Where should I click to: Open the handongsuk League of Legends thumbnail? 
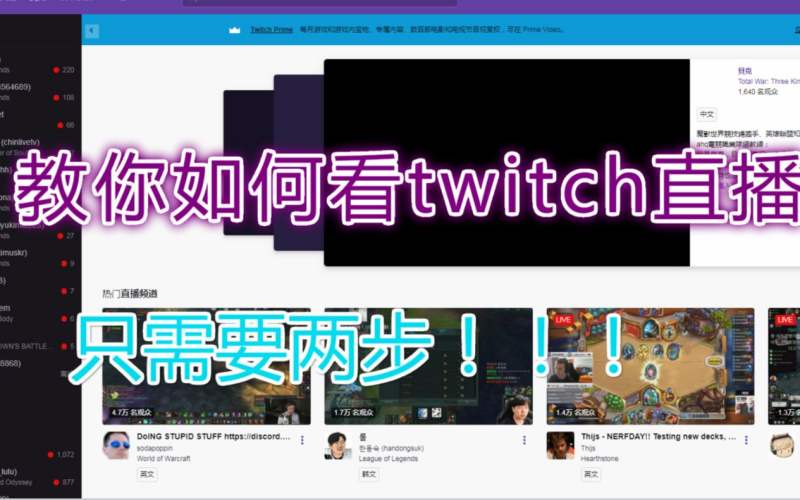[x=429, y=366]
